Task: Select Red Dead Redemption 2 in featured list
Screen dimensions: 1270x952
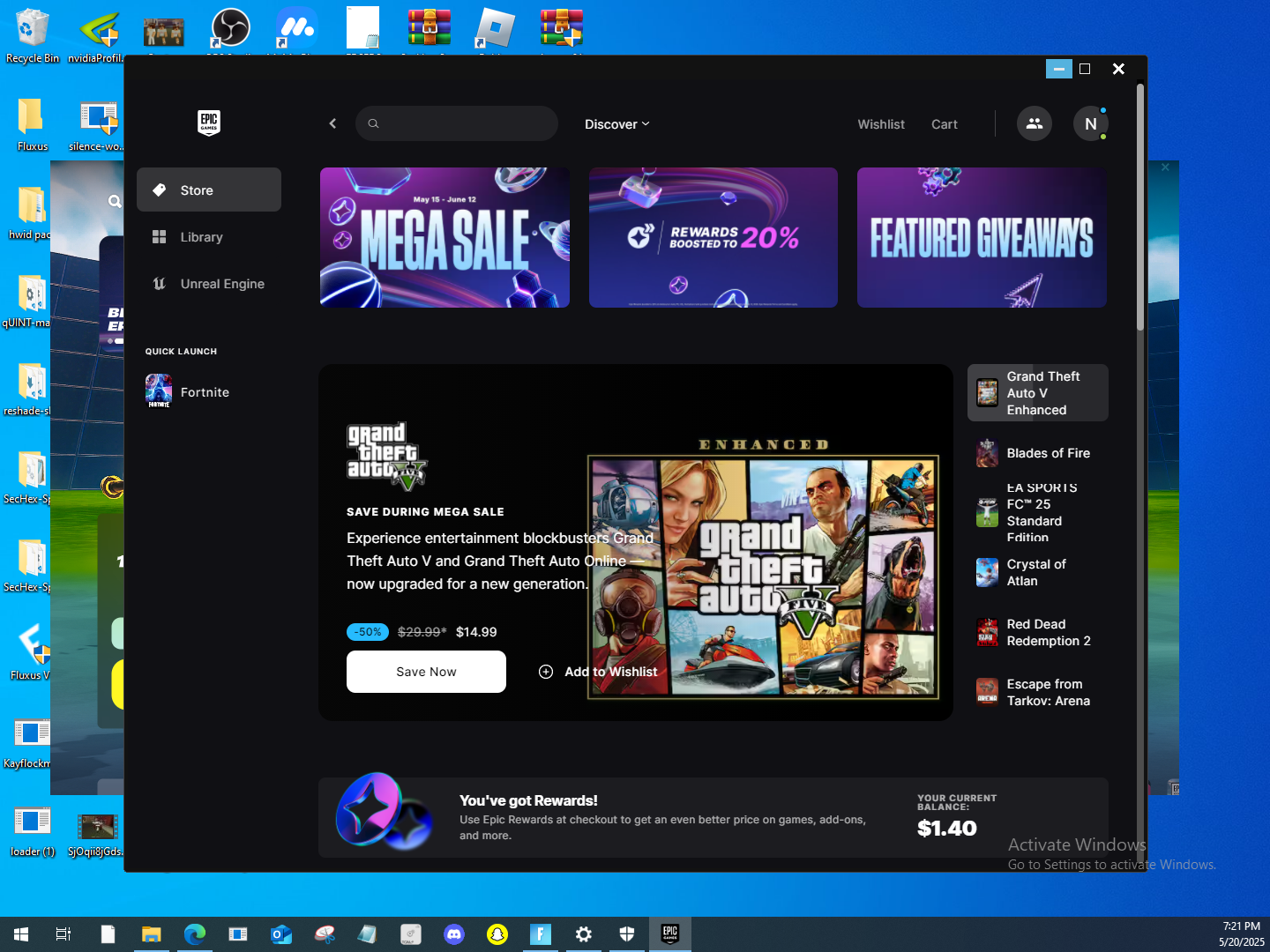Action: coord(1038,632)
